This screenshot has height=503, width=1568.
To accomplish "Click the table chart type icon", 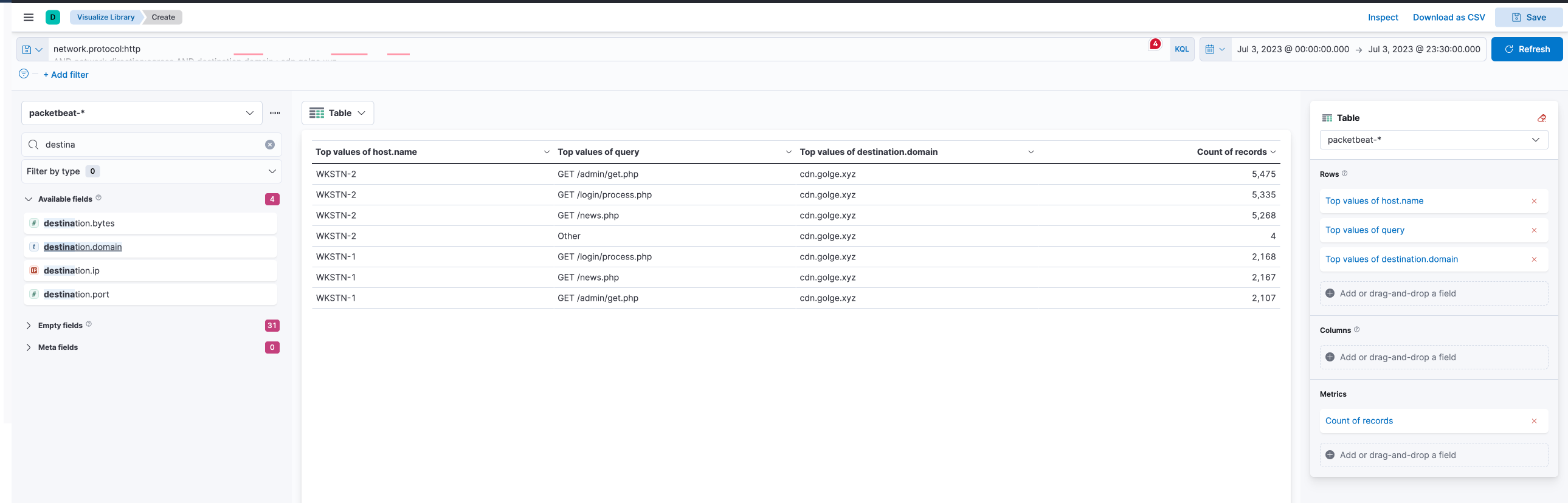I will click(317, 113).
